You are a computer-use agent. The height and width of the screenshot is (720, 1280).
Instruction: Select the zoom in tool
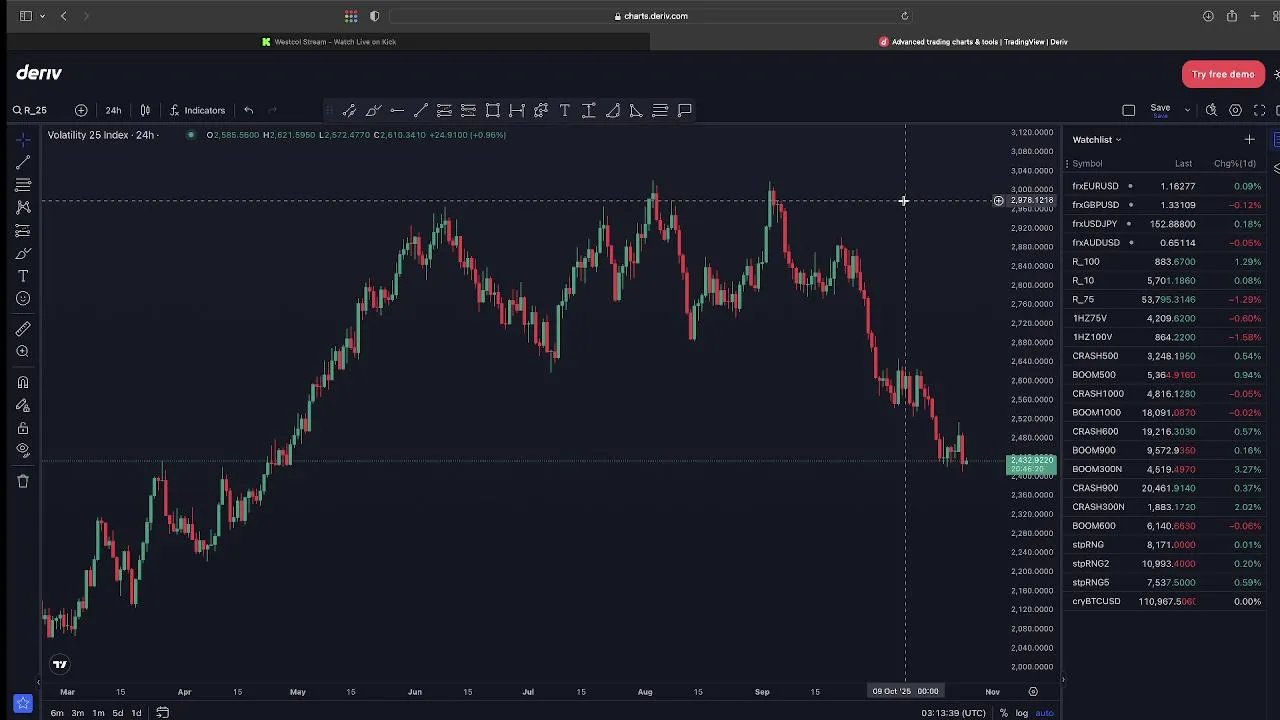[x=23, y=352]
